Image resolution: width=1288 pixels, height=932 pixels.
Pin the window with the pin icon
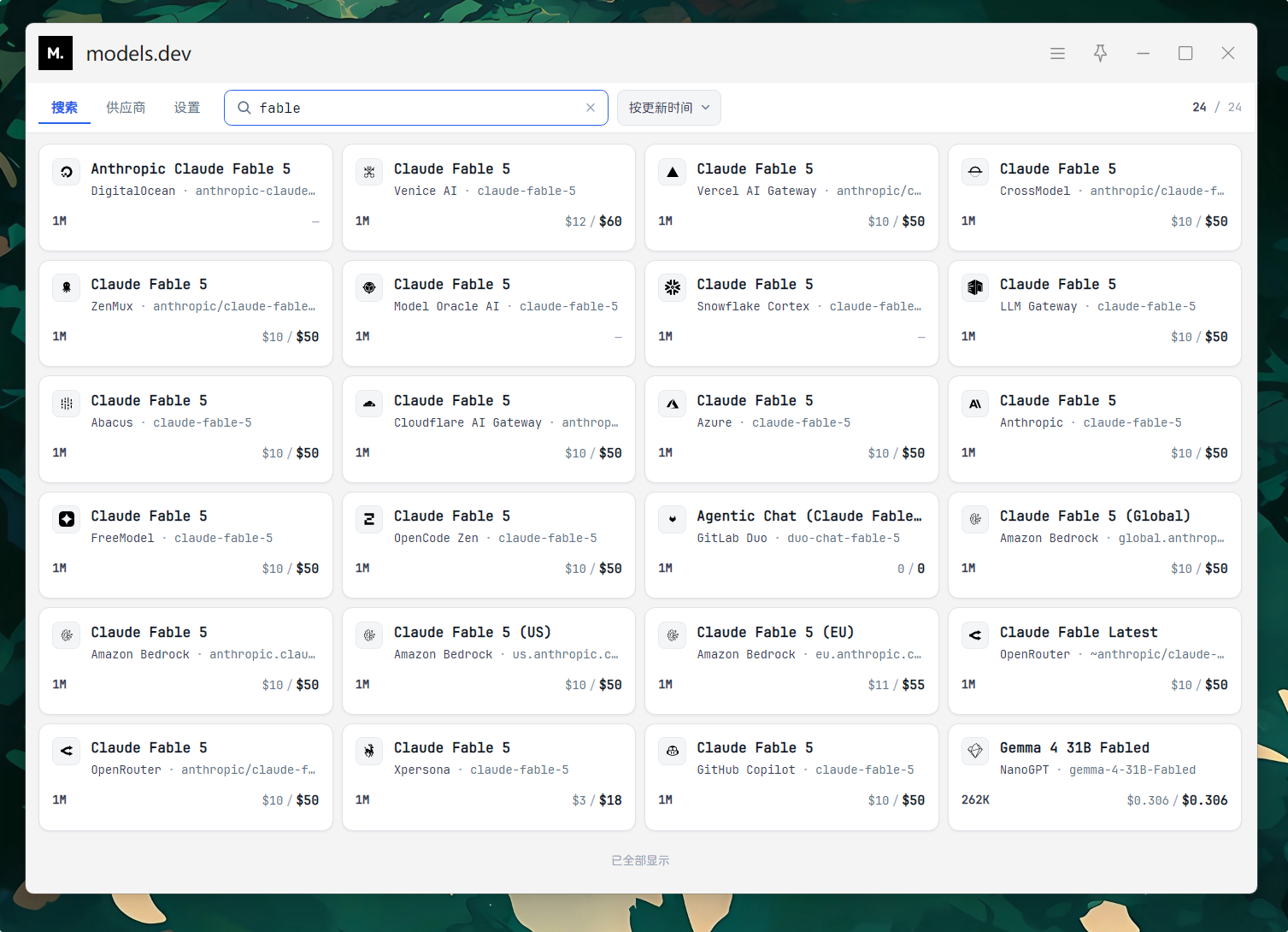(1100, 53)
